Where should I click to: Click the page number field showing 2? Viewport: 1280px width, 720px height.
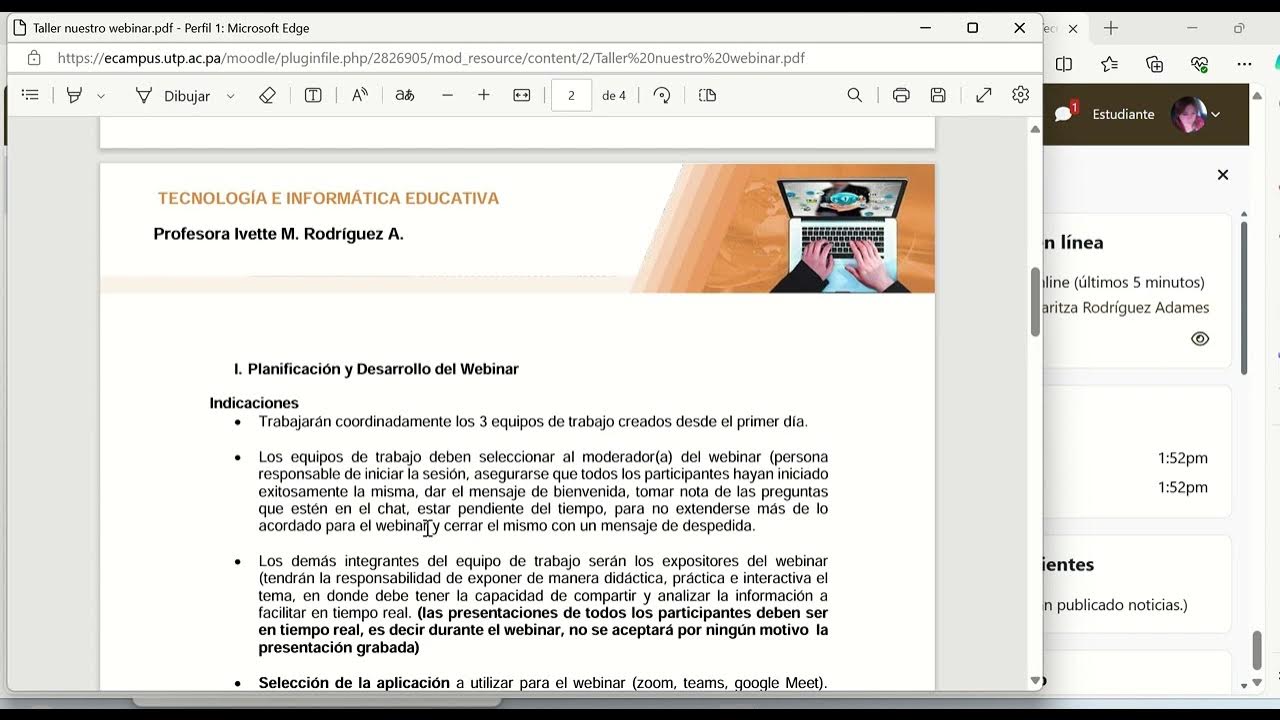(571, 96)
